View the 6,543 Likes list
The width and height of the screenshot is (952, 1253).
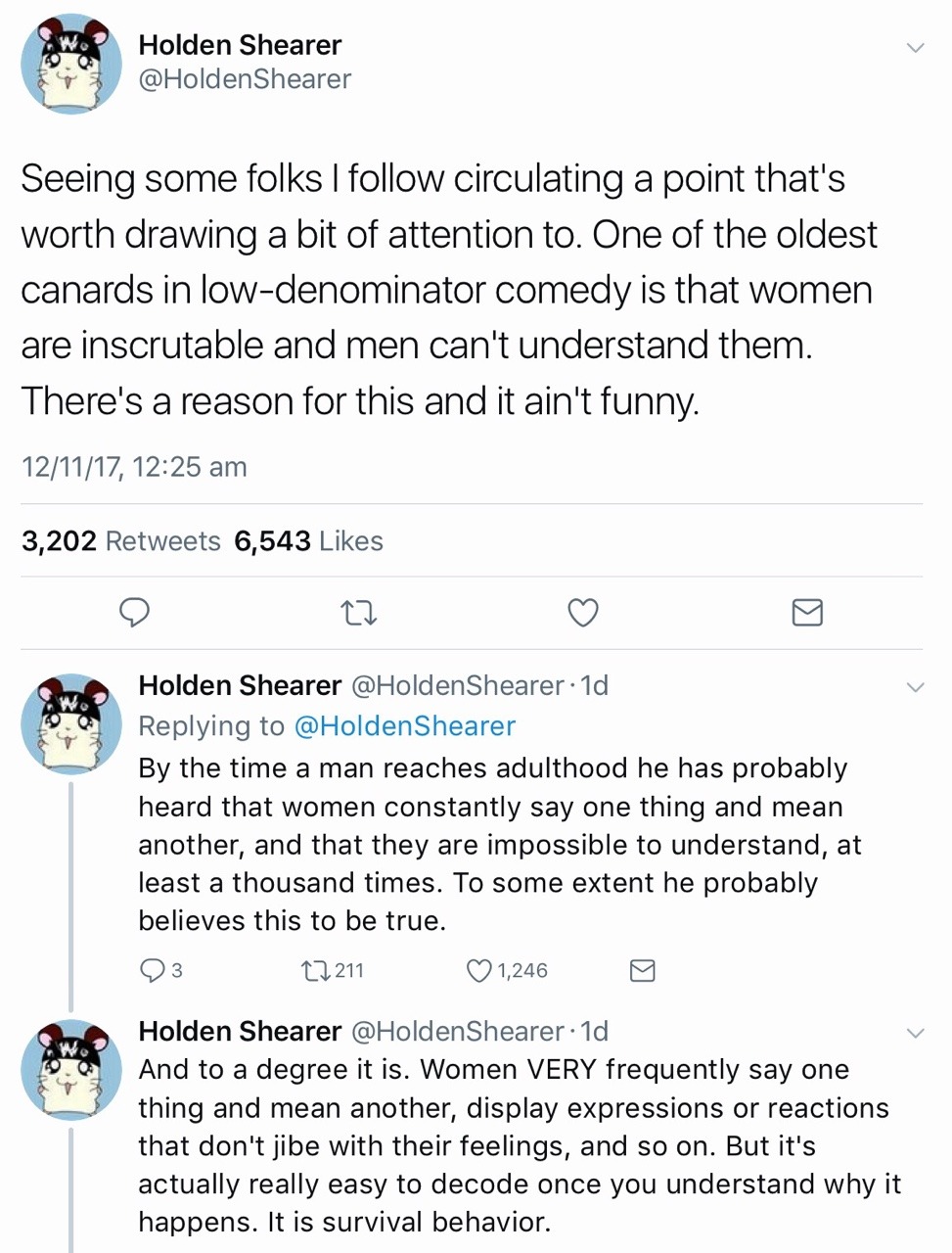pyautogui.click(x=308, y=541)
